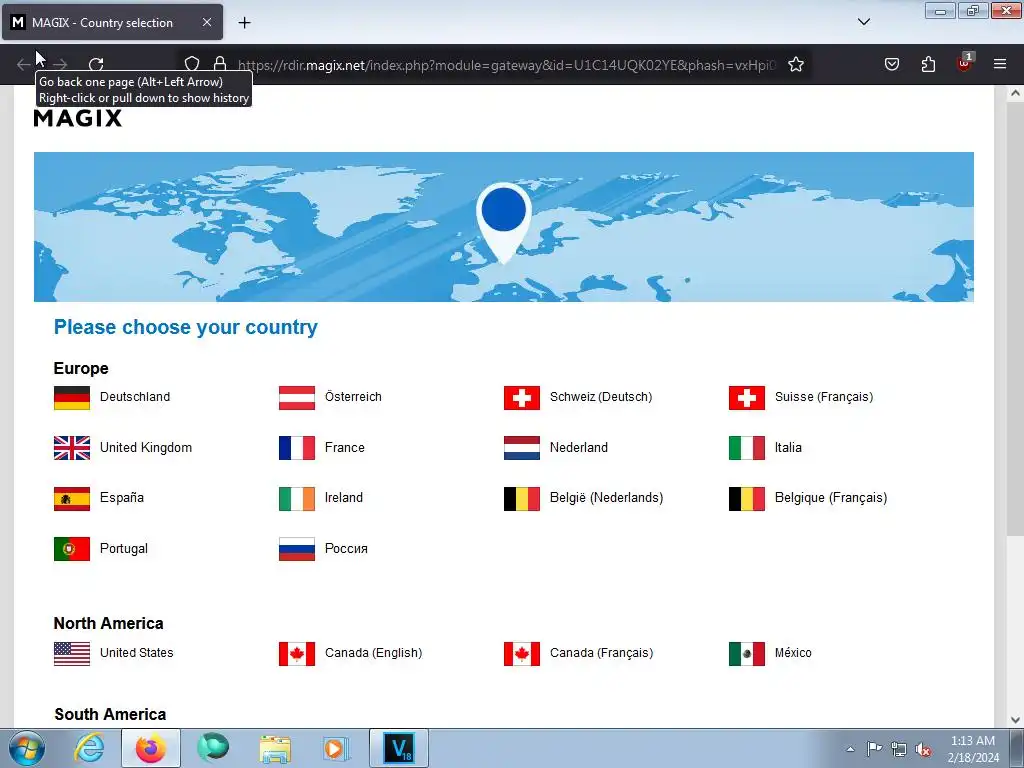Click the page scrollbar up arrow

(x=1015, y=93)
